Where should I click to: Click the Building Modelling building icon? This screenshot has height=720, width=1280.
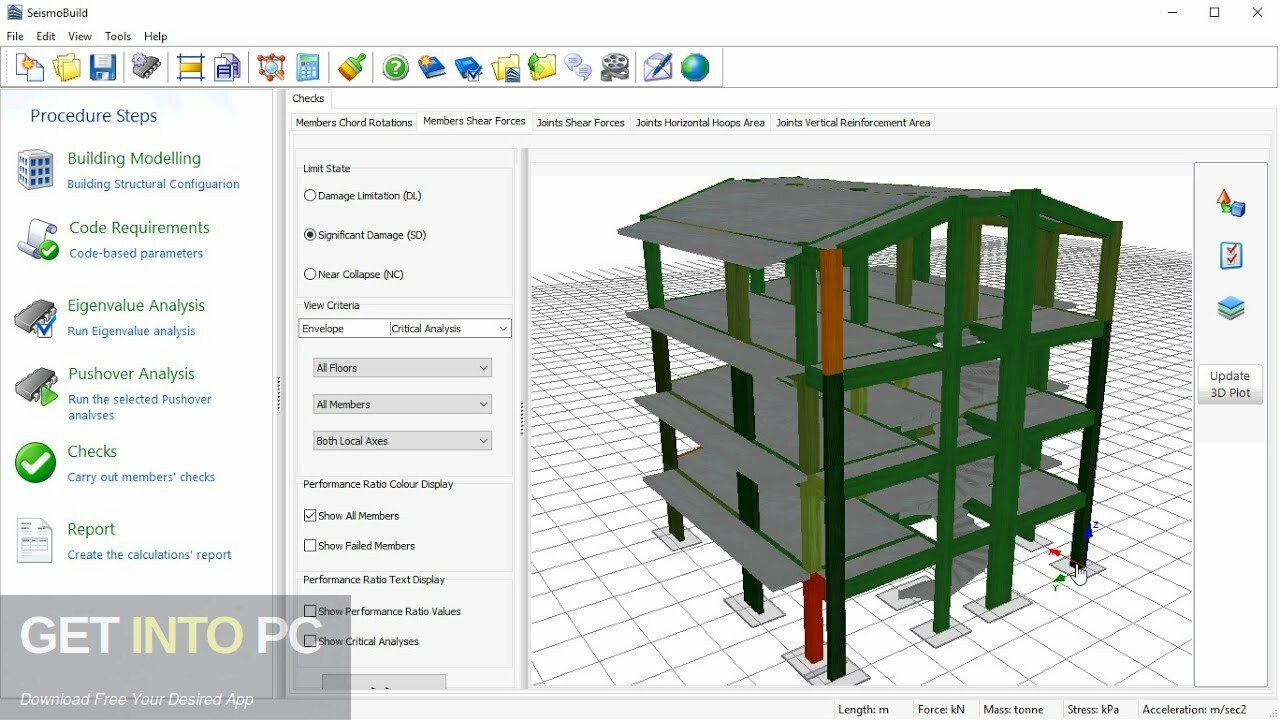coord(35,170)
